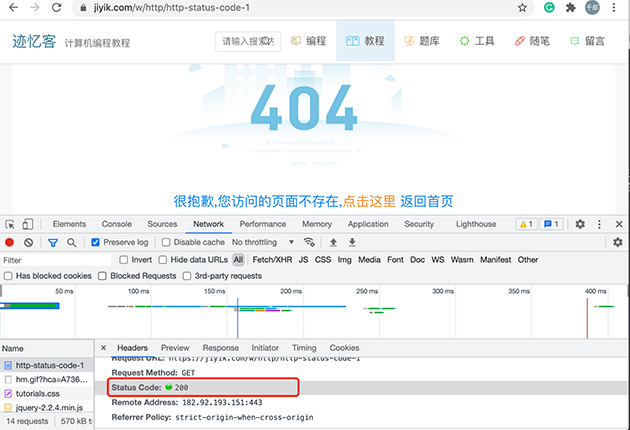Close the request details pane

(103, 348)
